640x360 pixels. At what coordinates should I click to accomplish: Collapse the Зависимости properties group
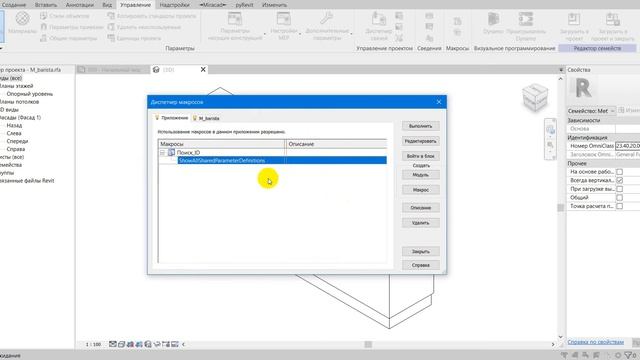coord(603,120)
